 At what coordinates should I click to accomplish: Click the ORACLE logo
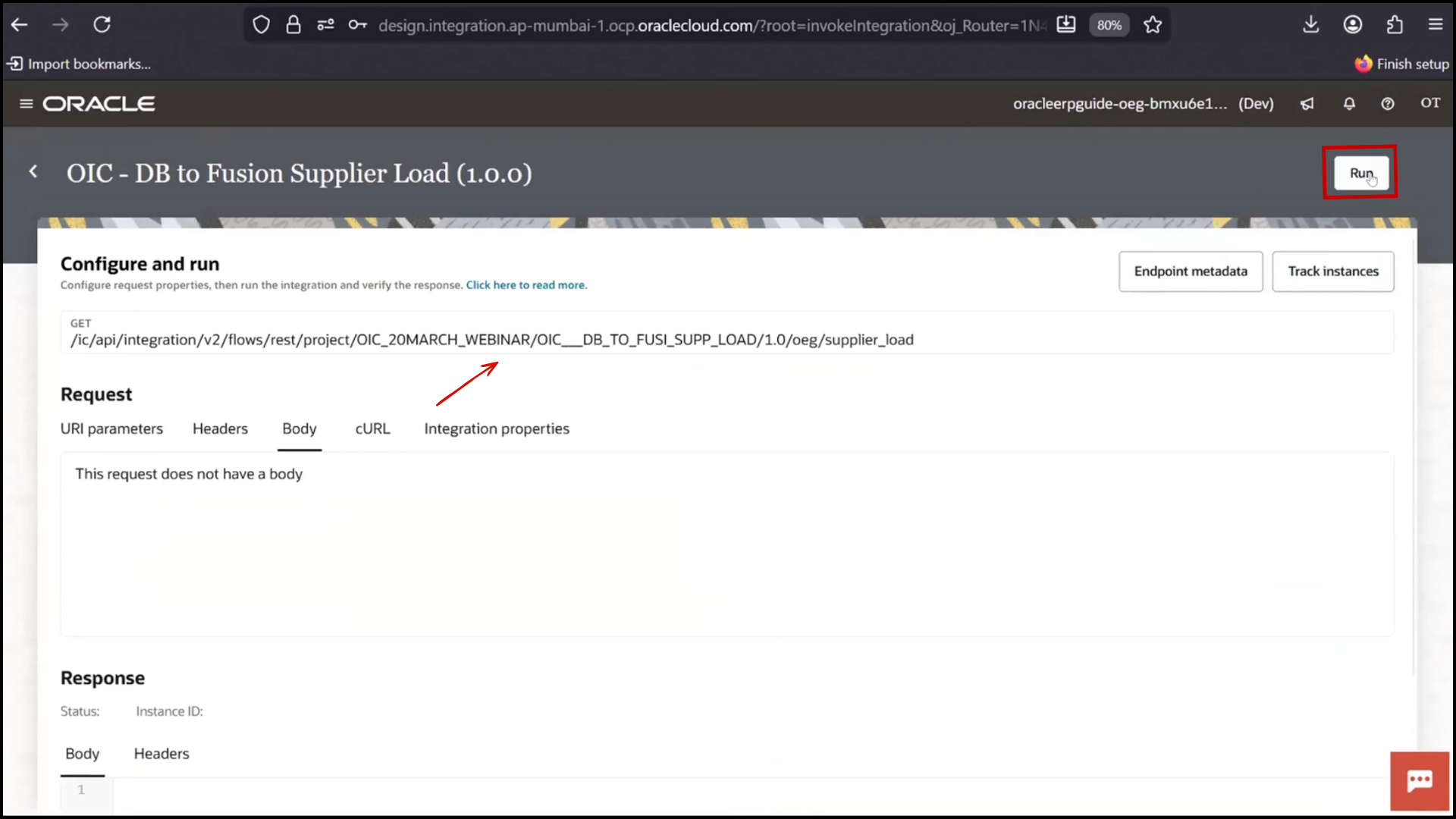(99, 104)
